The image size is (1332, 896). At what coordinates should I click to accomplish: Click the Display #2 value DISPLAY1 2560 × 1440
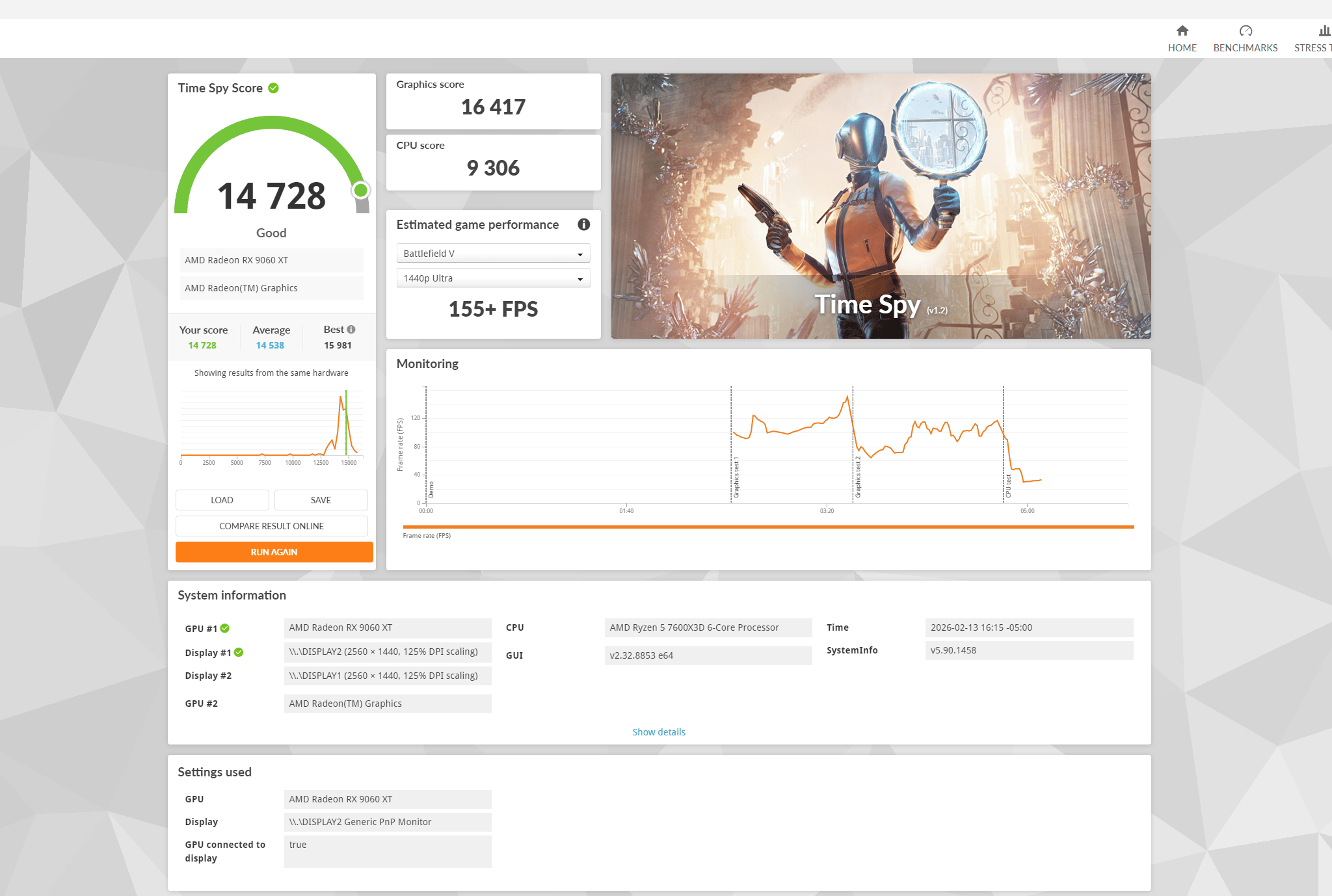(388, 676)
